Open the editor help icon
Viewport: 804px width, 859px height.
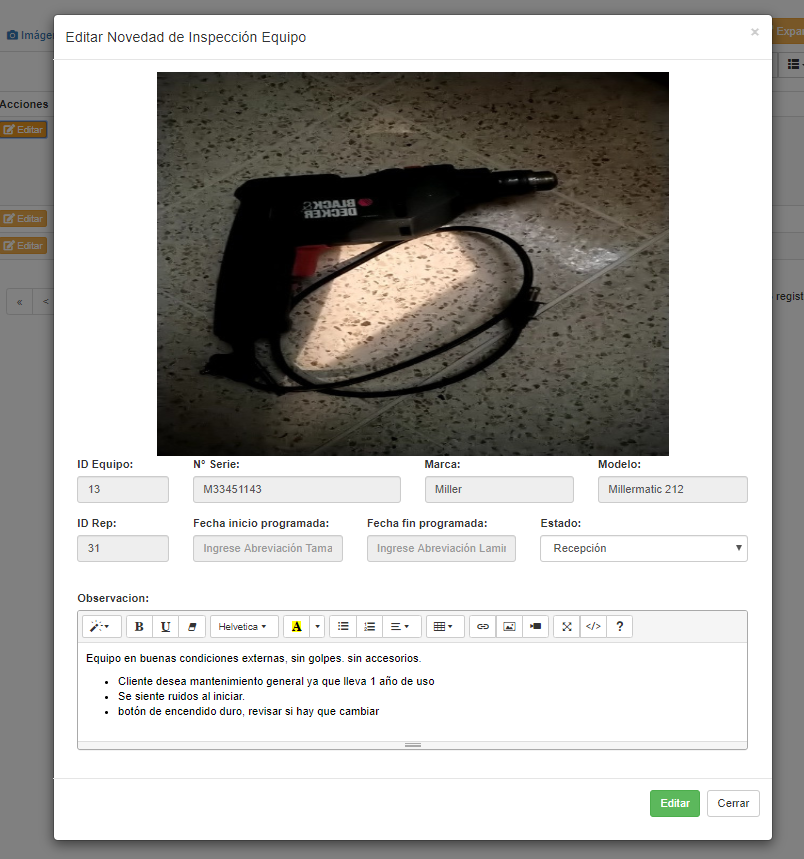tap(620, 627)
